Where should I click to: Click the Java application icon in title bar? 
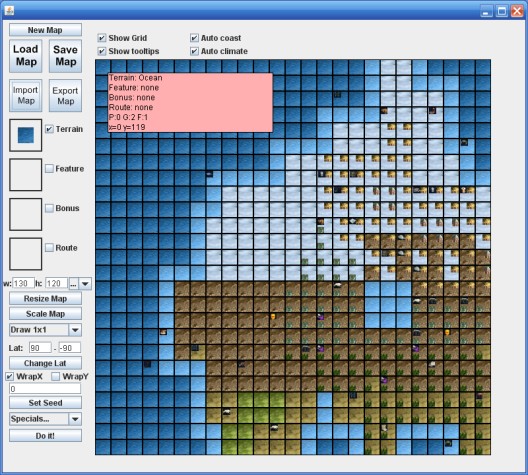pyautogui.click(x=9, y=10)
